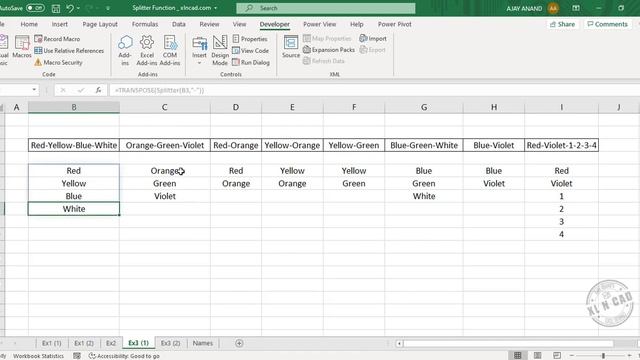Image resolution: width=640 pixels, height=360 pixels.
Task: Click the Cancel formula X icon
Action: coord(63,90)
